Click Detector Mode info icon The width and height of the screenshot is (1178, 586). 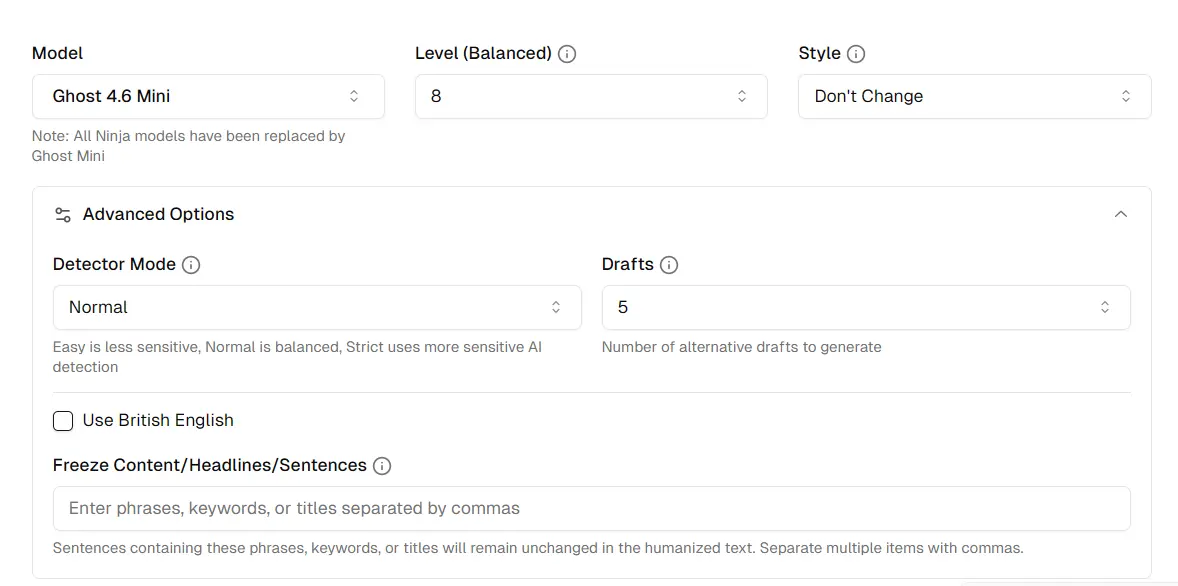pos(191,265)
